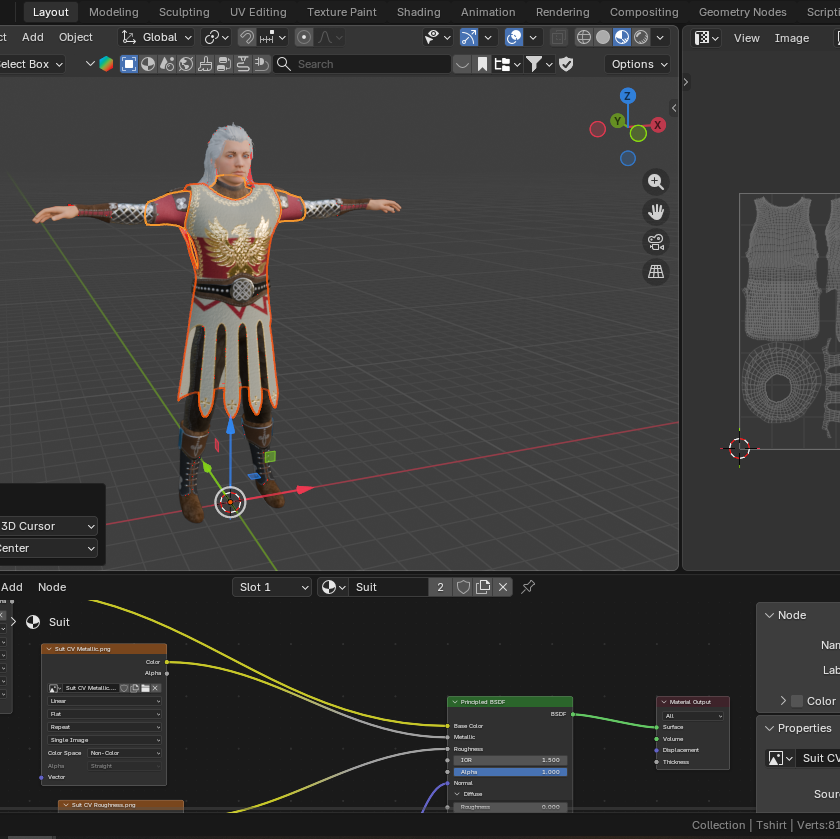Open the Slot 1 material slot dropdown
The image size is (840, 839).
272,587
